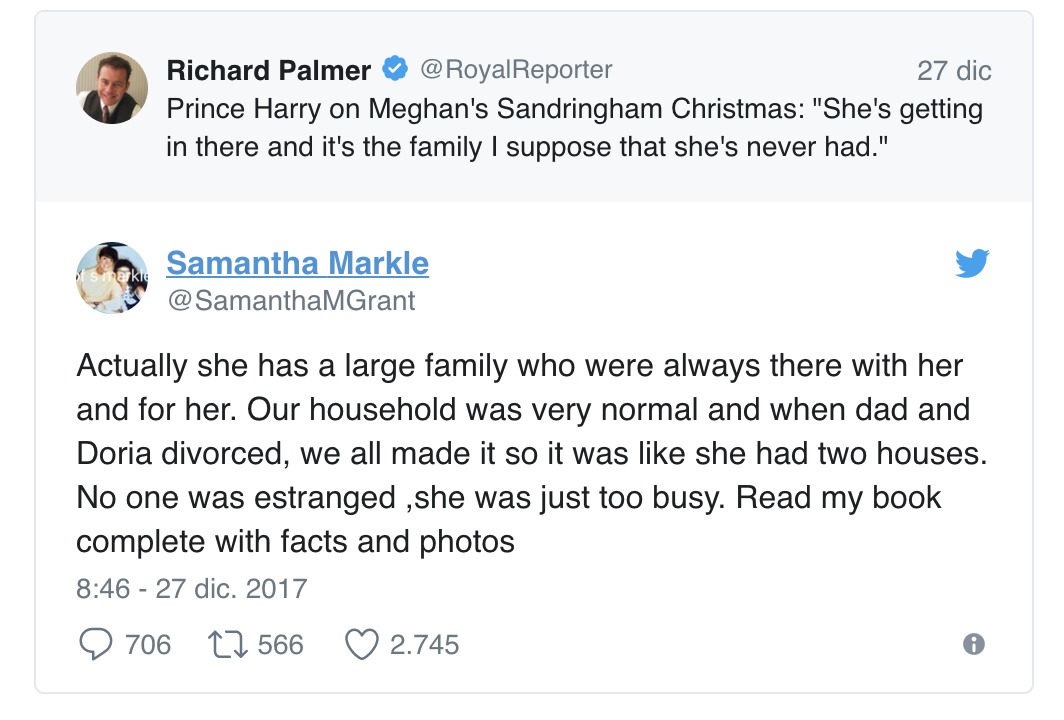The height and width of the screenshot is (720, 1064).
Task: Open the tweet info circle icon
Action: pyautogui.click(x=974, y=644)
